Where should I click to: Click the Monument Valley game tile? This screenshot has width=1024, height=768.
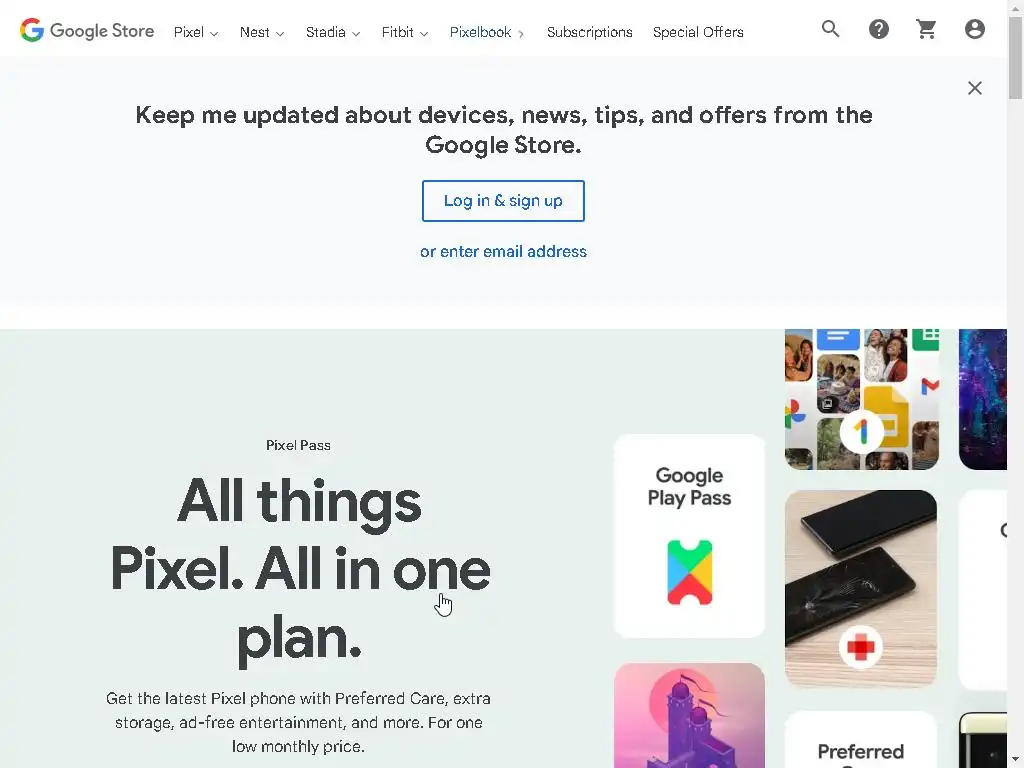click(x=689, y=714)
